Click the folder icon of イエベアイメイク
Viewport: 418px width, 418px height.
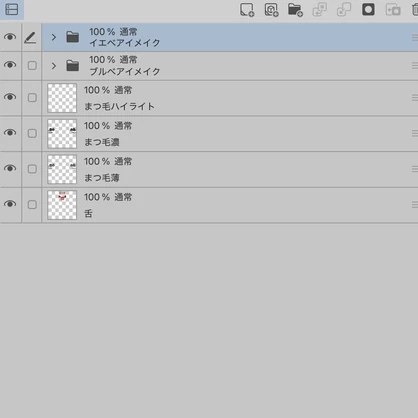pyautogui.click(x=72, y=37)
